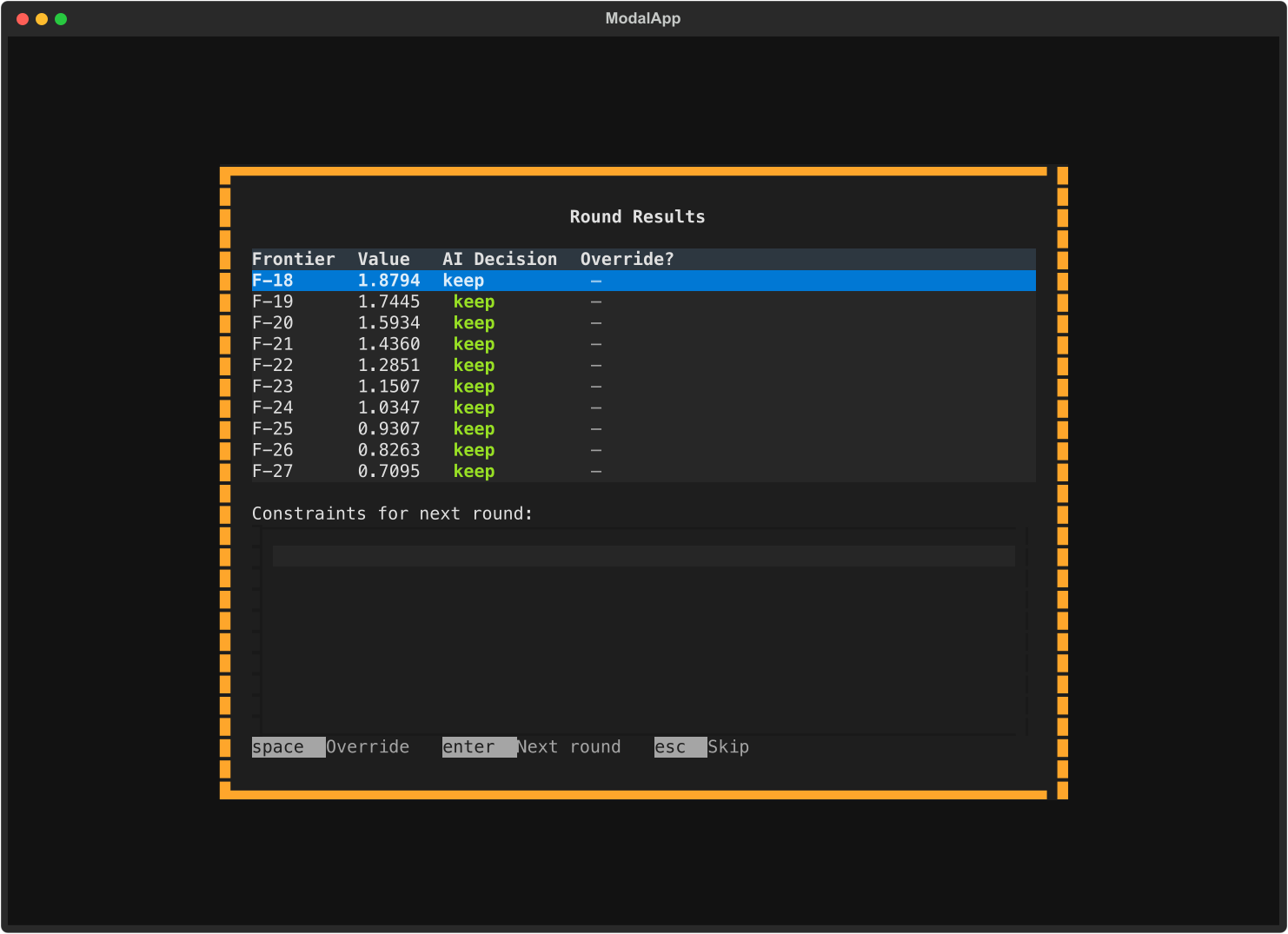This screenshot has height=934, width=1288.
Task: Click the esc Skip shortcut
Action: point(701,747)
